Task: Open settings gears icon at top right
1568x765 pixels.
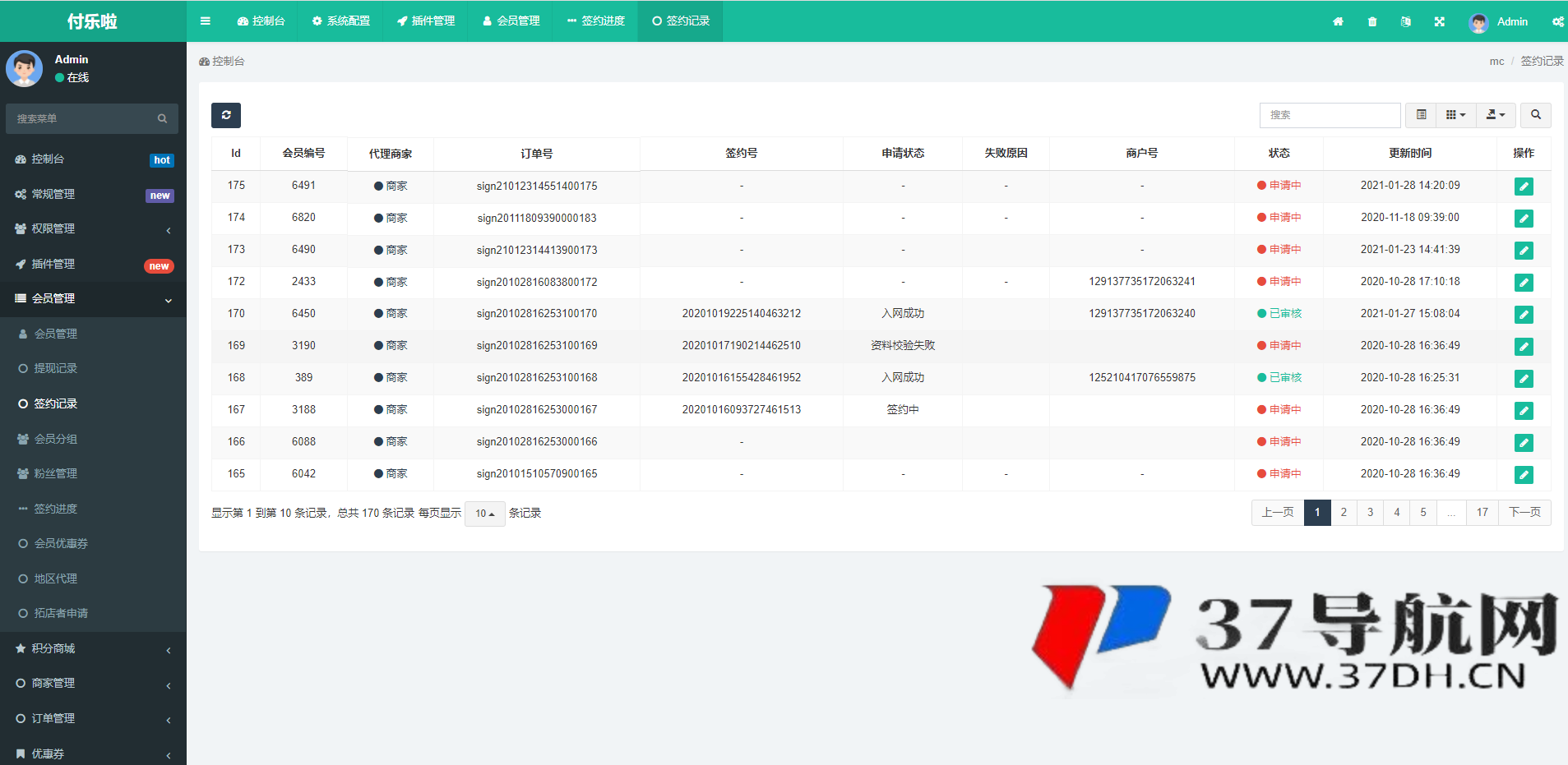Action: (1558, 21)
